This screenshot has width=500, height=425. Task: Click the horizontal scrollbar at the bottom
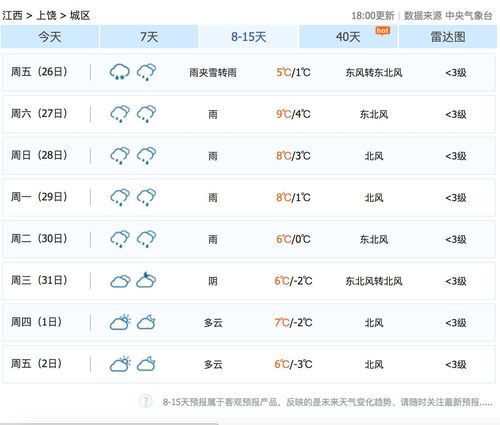pos(109,423)
